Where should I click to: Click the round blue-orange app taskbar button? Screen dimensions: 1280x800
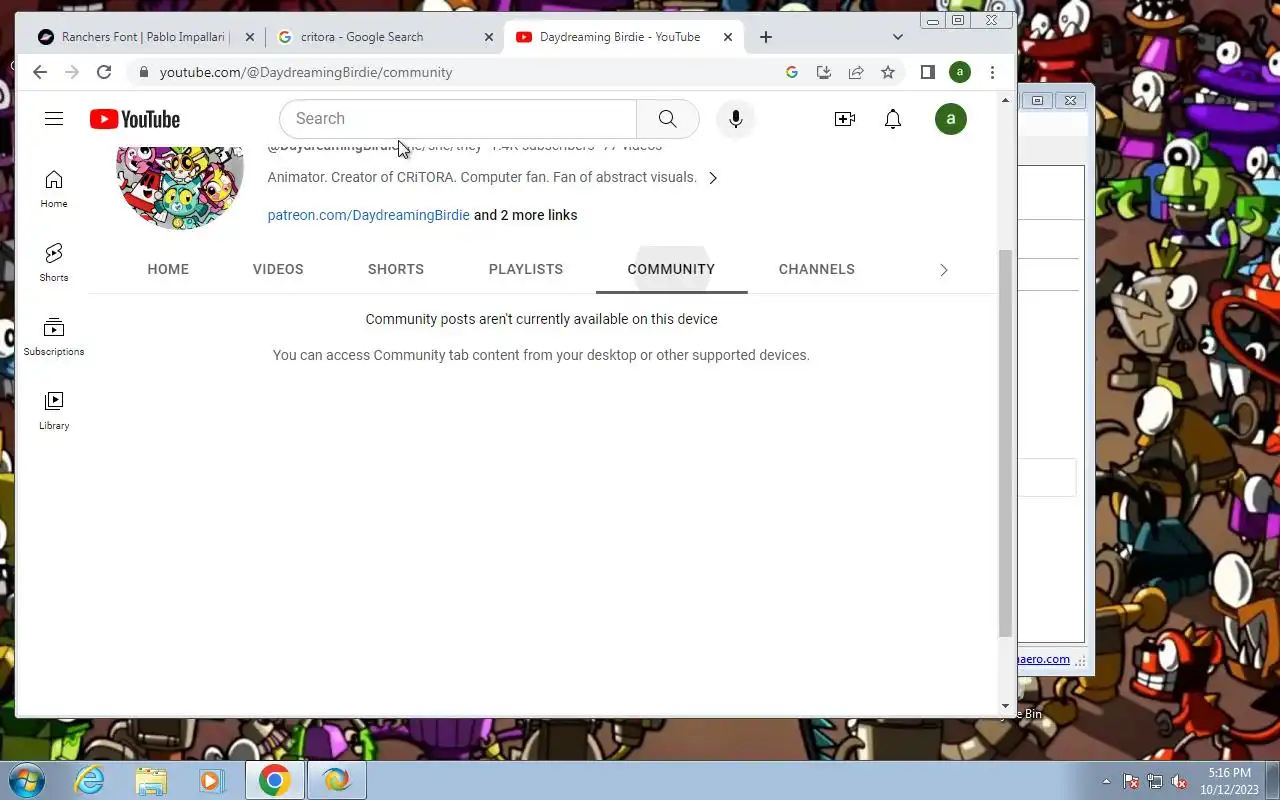point(337,780)
